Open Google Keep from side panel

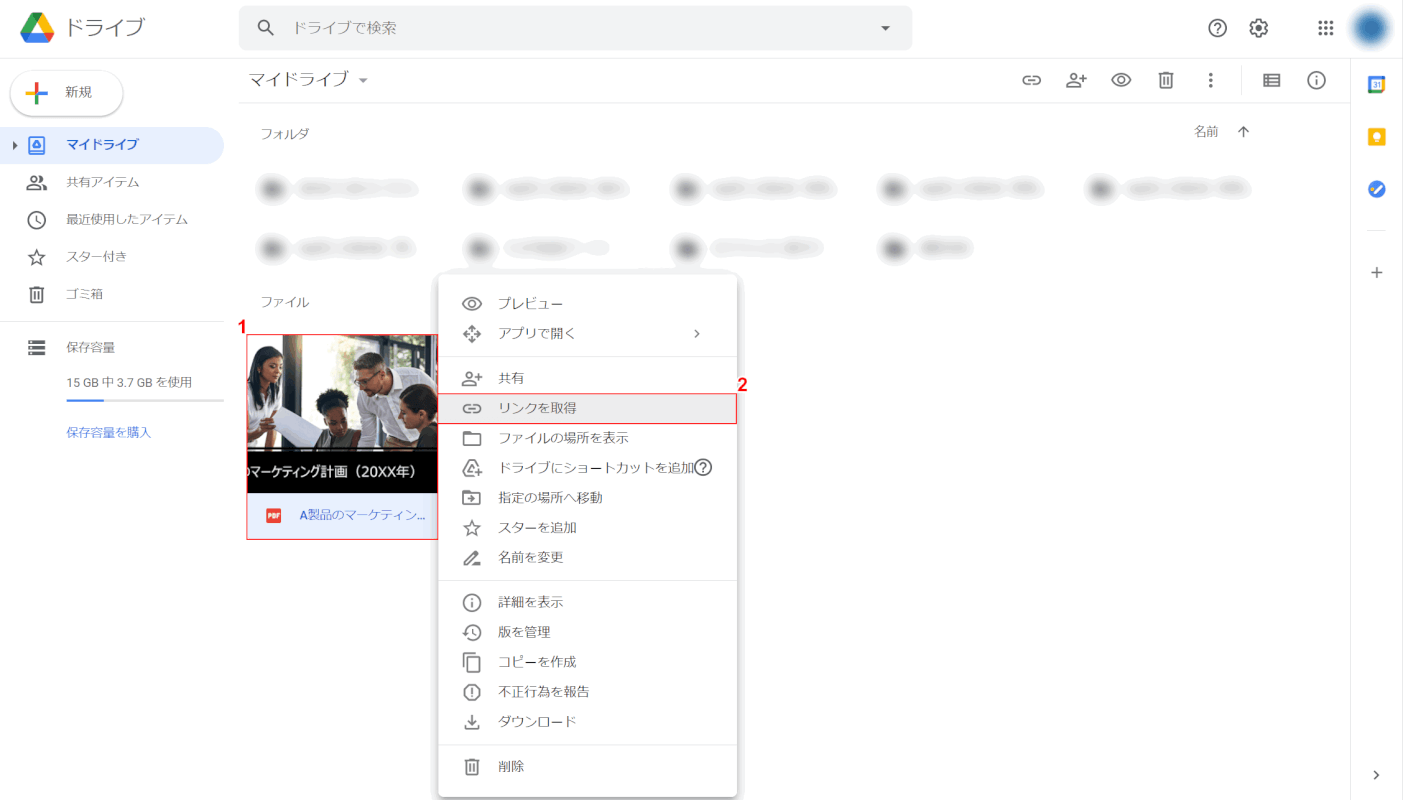1376,137
